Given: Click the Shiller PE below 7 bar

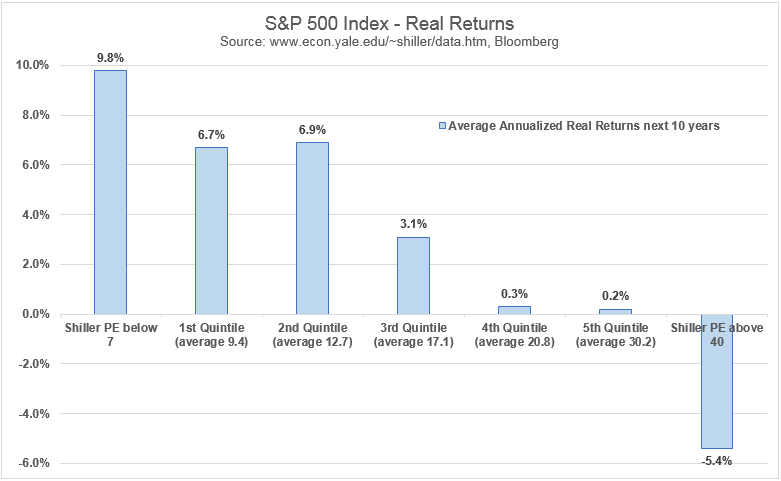Looking at the screenshot, I should click(x=110, y=192).
